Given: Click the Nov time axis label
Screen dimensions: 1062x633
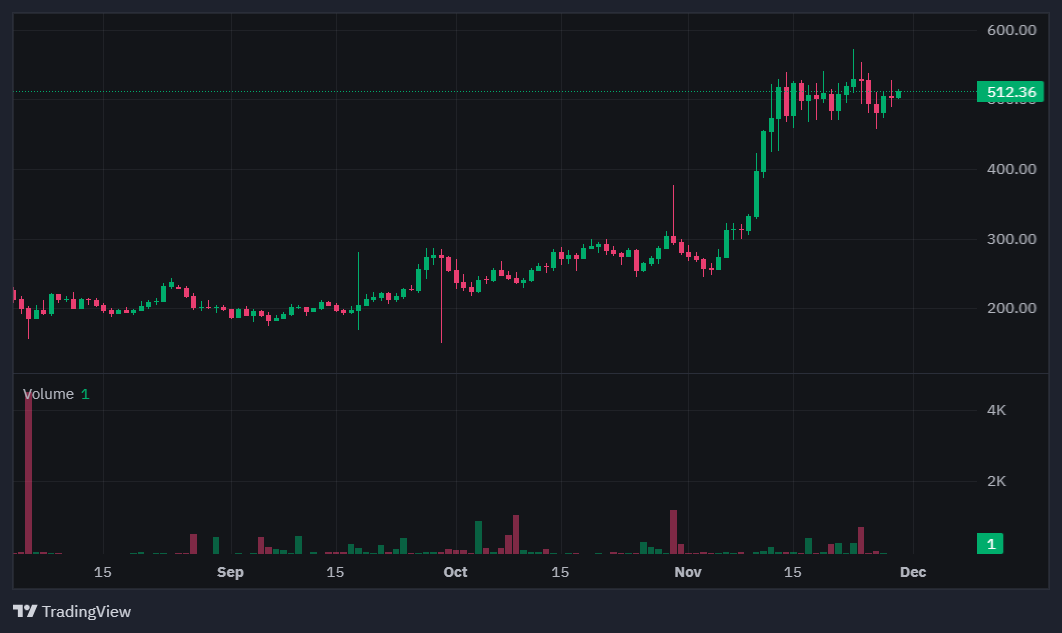Looking at the screenshot, I should click(687, 572).
